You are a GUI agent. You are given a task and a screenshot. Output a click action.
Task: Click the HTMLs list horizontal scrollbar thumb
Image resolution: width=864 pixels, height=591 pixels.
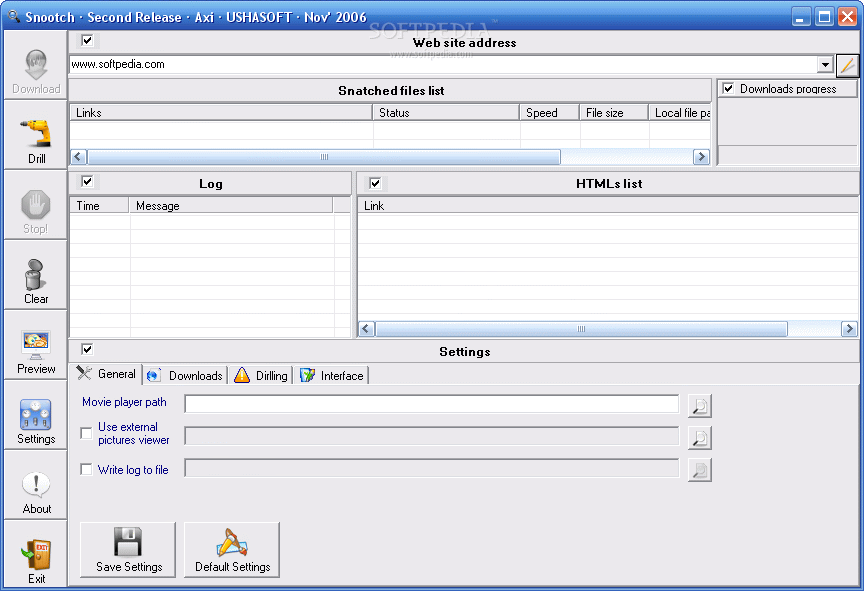pyautogui.click(x=581, y=329)
